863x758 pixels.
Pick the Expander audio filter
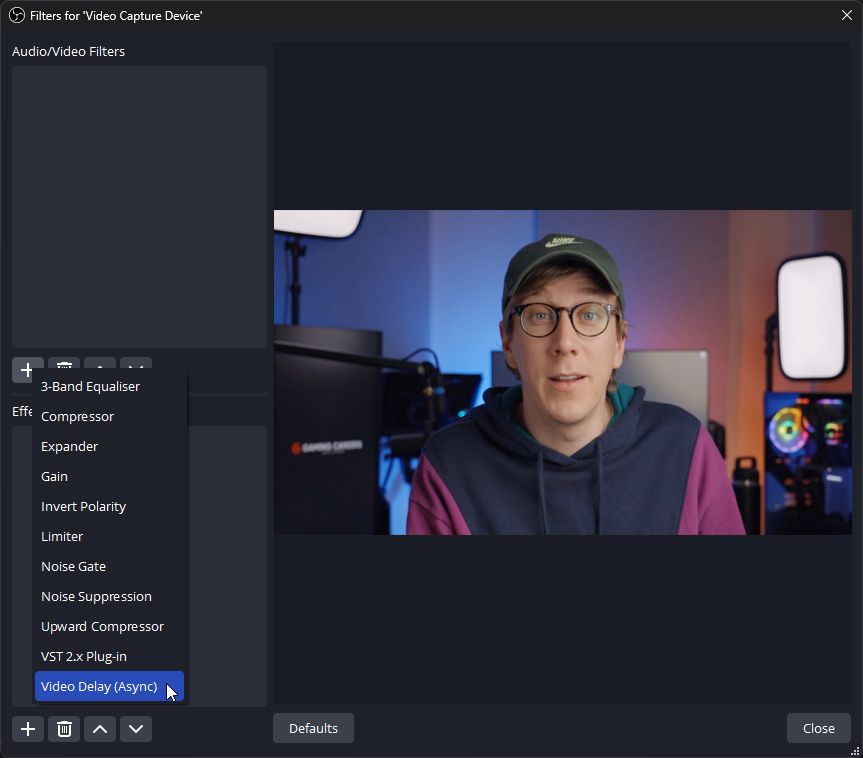(69, 446)
